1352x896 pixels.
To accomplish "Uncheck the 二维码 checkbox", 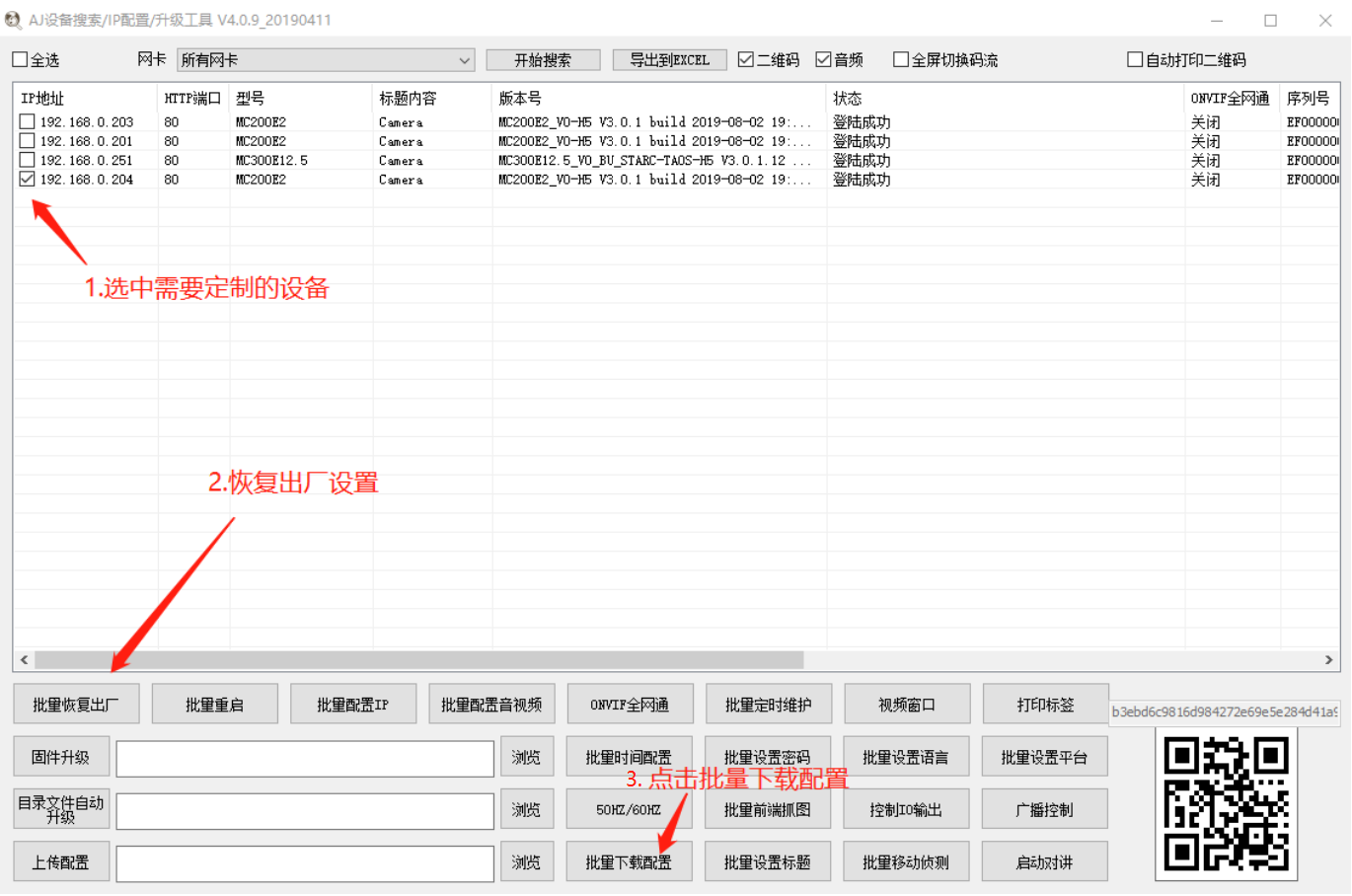I will 746,60.
